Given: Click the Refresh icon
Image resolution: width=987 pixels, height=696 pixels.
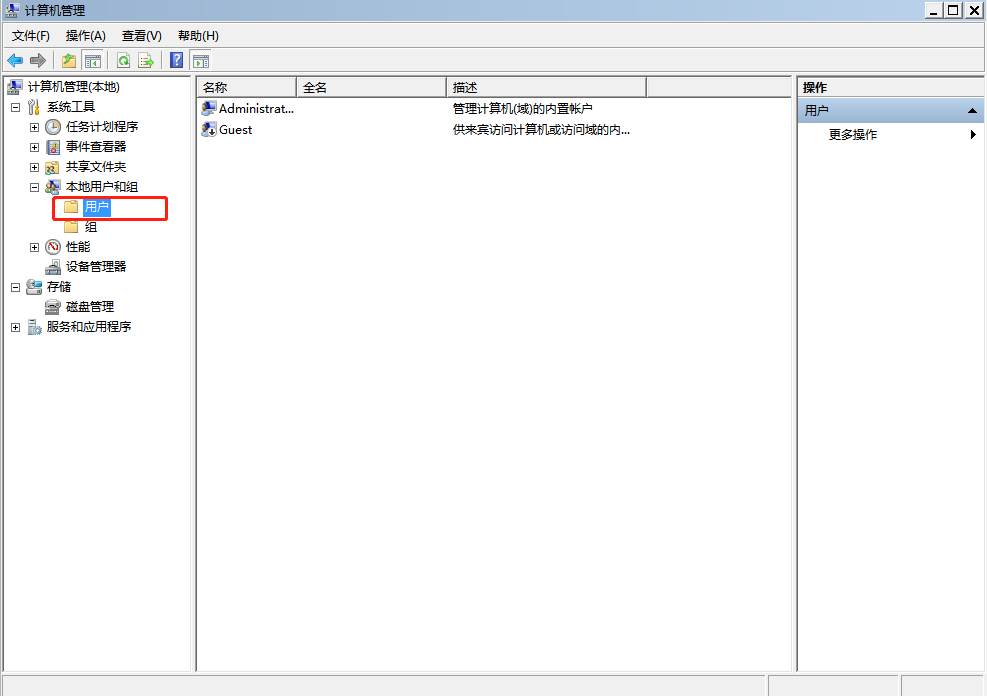Looking at the screenshot, I should [x=122, y=60].
